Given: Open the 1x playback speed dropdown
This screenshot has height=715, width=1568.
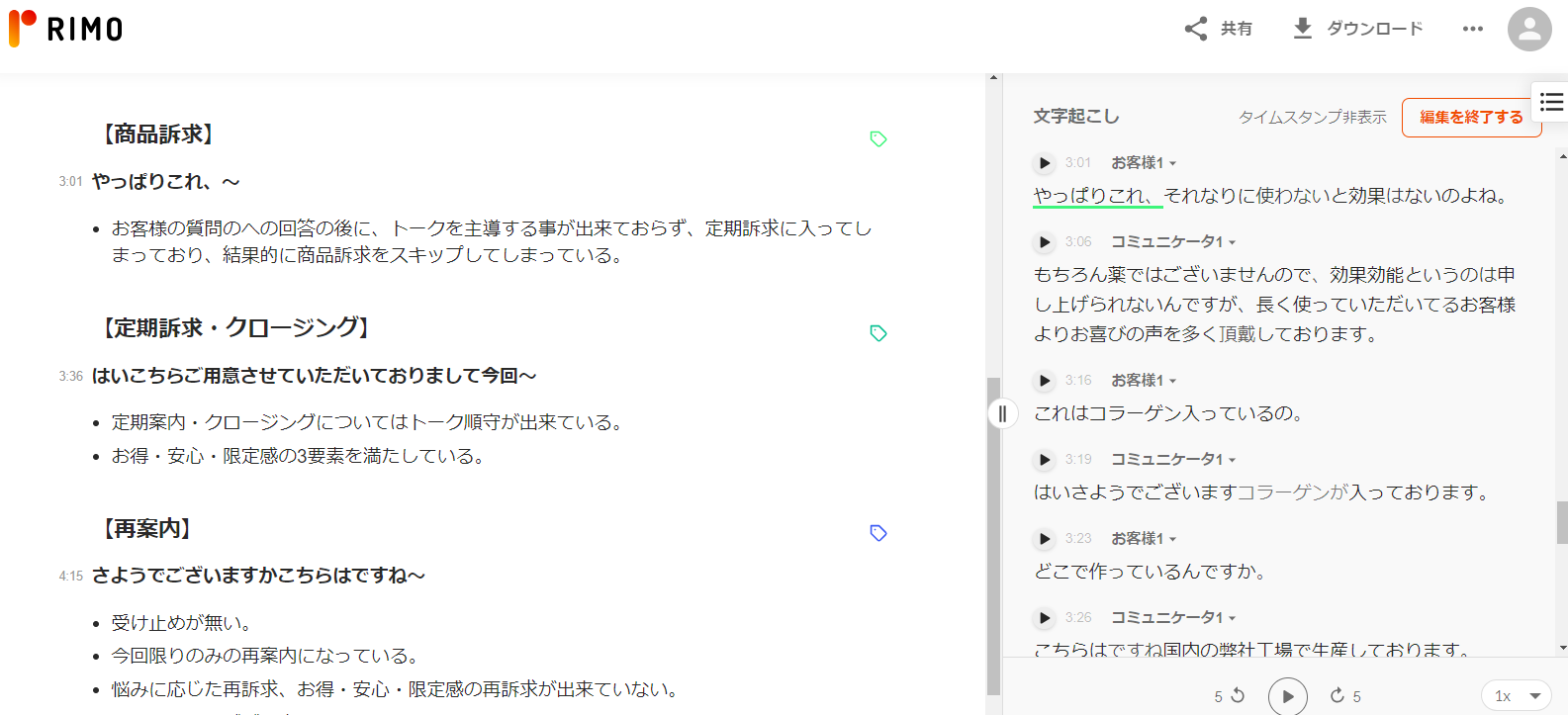Looking at the screenshot, I should tap(1517, 696).
